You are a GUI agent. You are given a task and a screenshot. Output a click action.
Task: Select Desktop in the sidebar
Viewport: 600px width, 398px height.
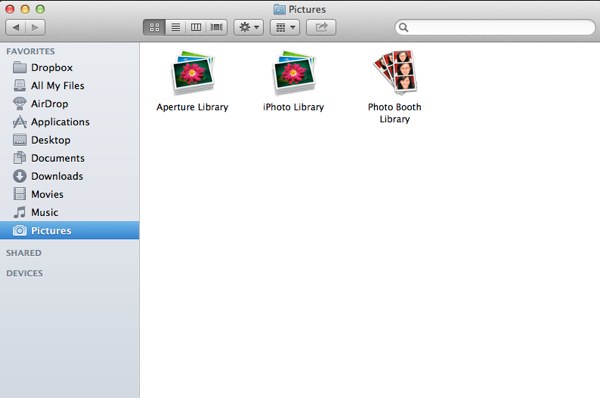pos(70,140)
